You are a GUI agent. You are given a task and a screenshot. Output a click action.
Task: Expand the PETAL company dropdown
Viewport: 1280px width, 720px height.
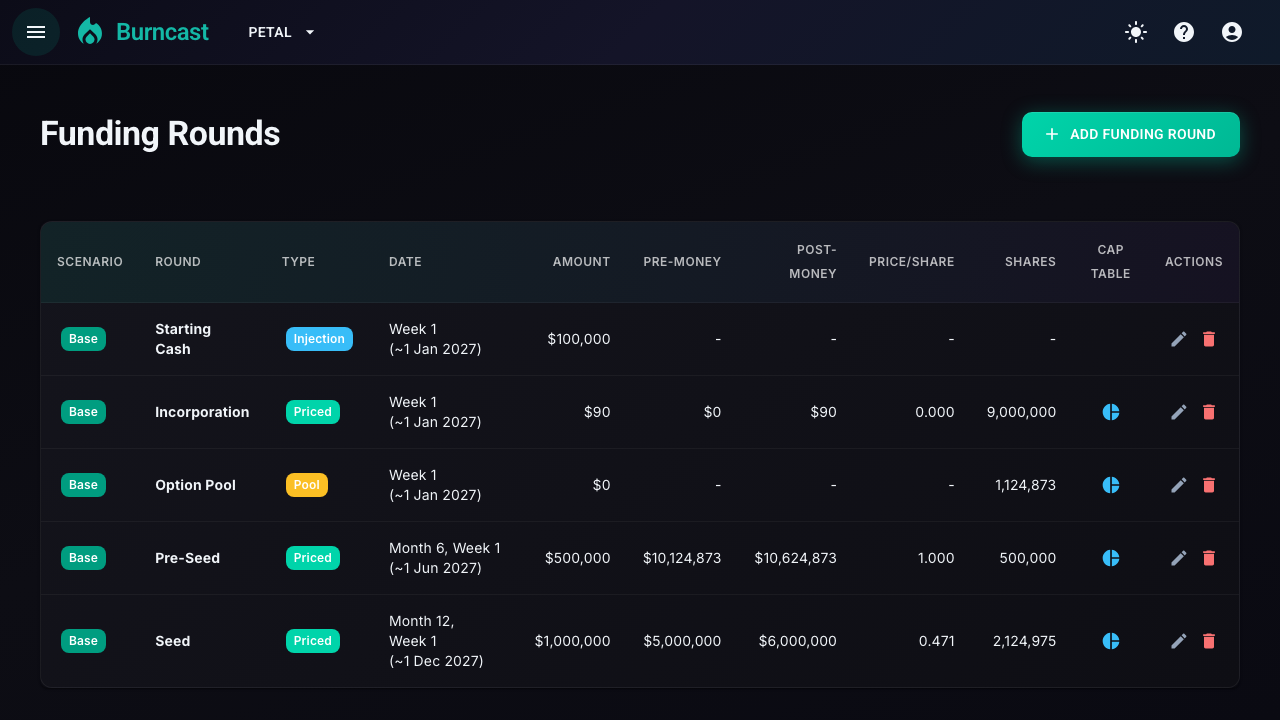tap(282, 32)
